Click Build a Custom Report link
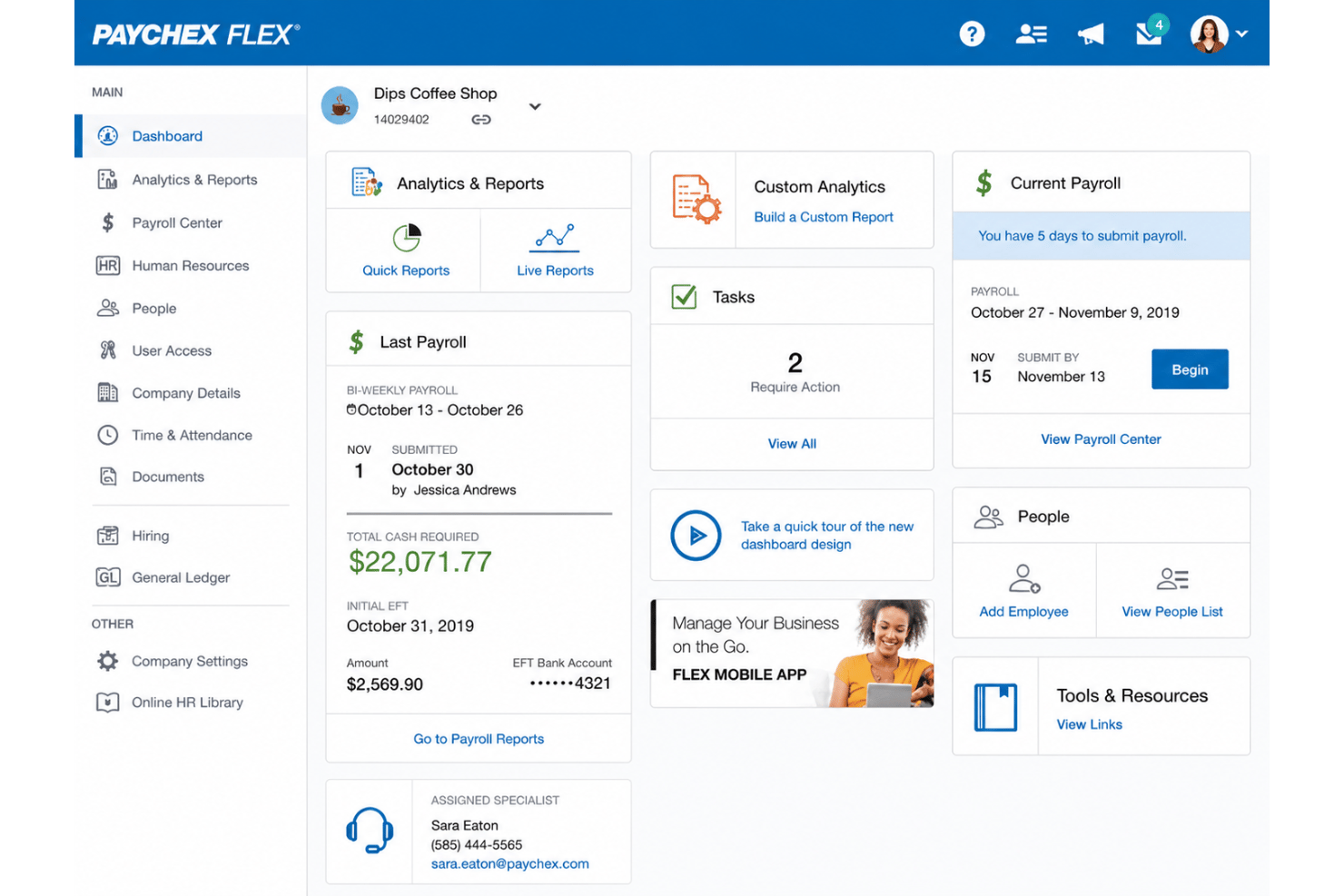 [824, 217]
